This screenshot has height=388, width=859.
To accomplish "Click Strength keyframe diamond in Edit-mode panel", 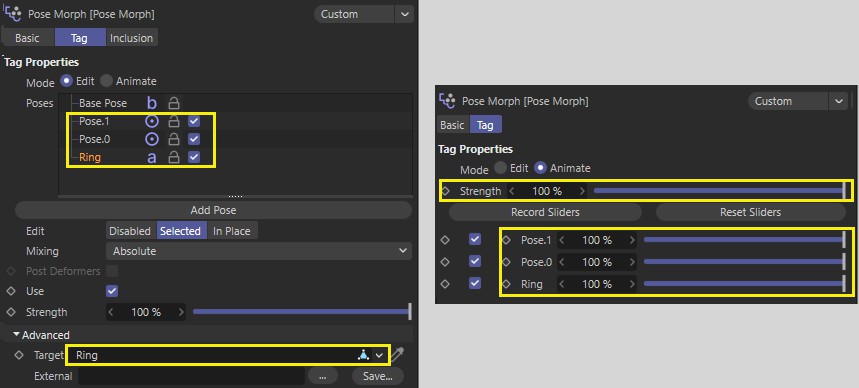I will (10, 312).
